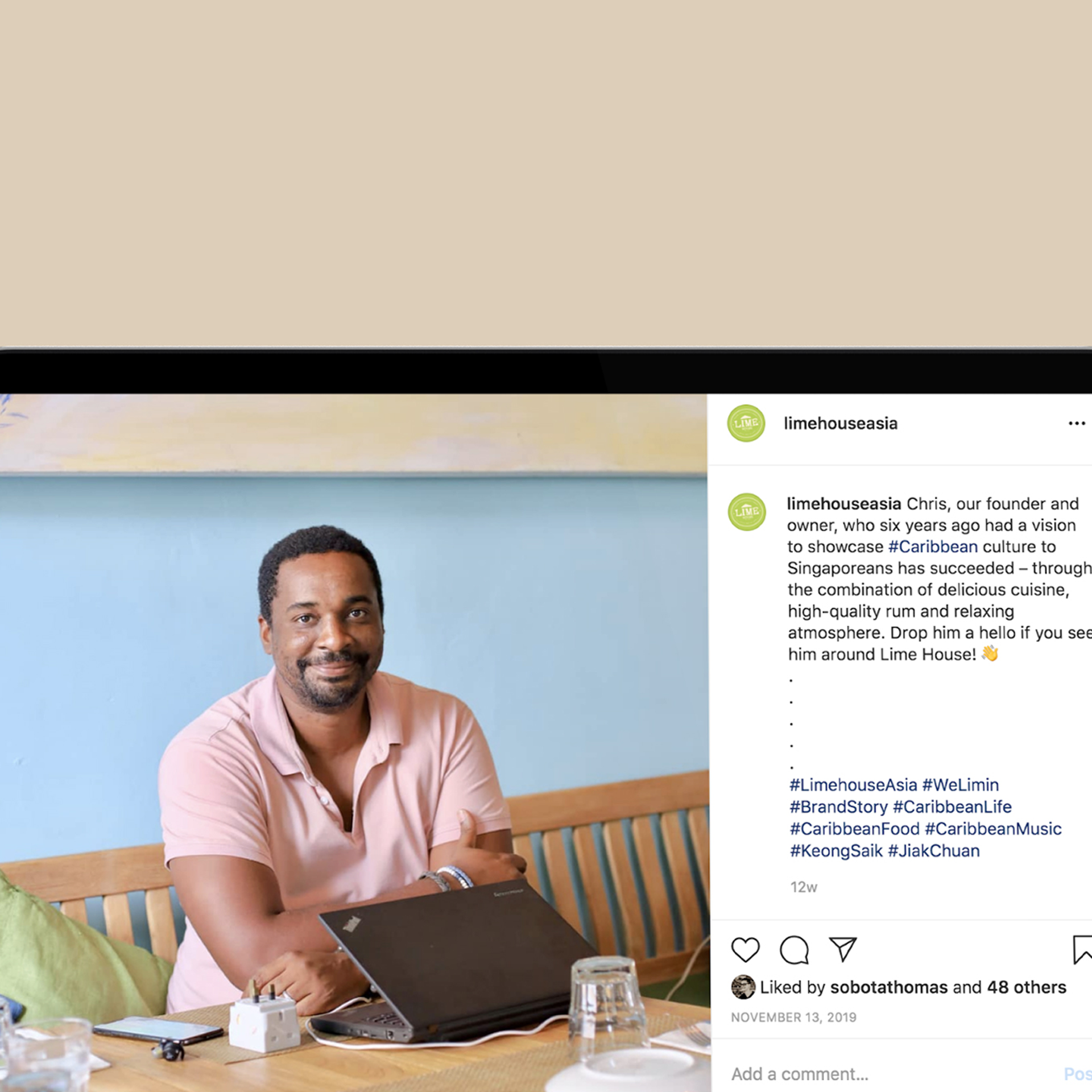Open sobotathomas liker avatar
The image size is (1092, 1092).
pyautogui.click(x=743, y=987)
